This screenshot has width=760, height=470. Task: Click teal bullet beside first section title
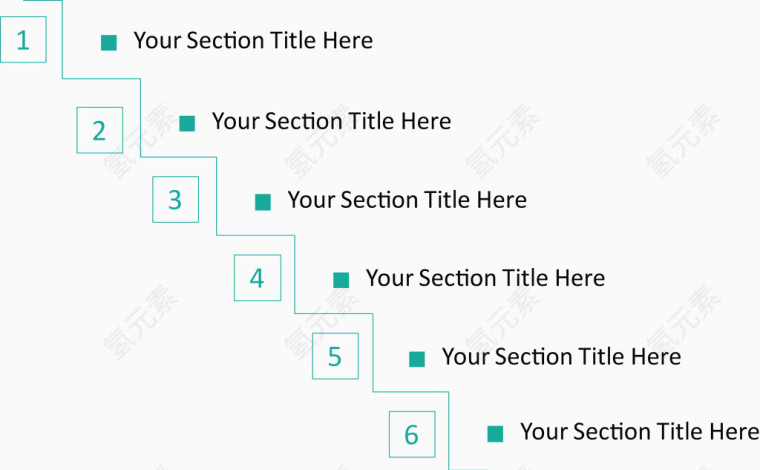[109, 43]
